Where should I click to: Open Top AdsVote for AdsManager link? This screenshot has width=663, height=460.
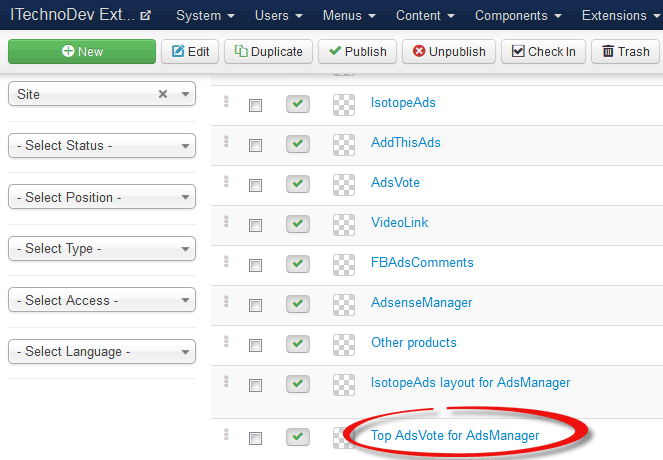coord(455,436)
